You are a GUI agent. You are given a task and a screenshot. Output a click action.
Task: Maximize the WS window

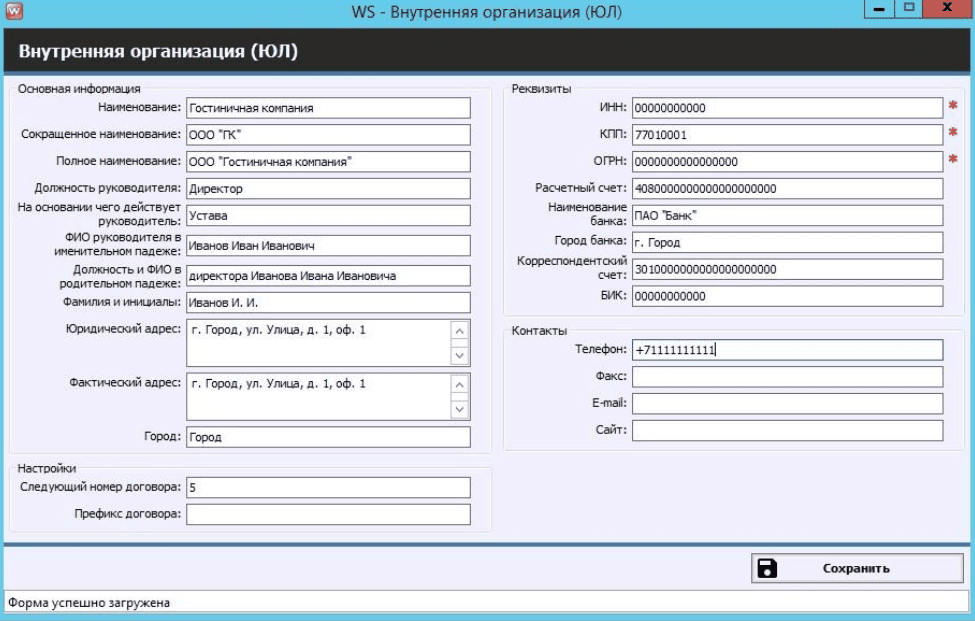coord(910,10)
